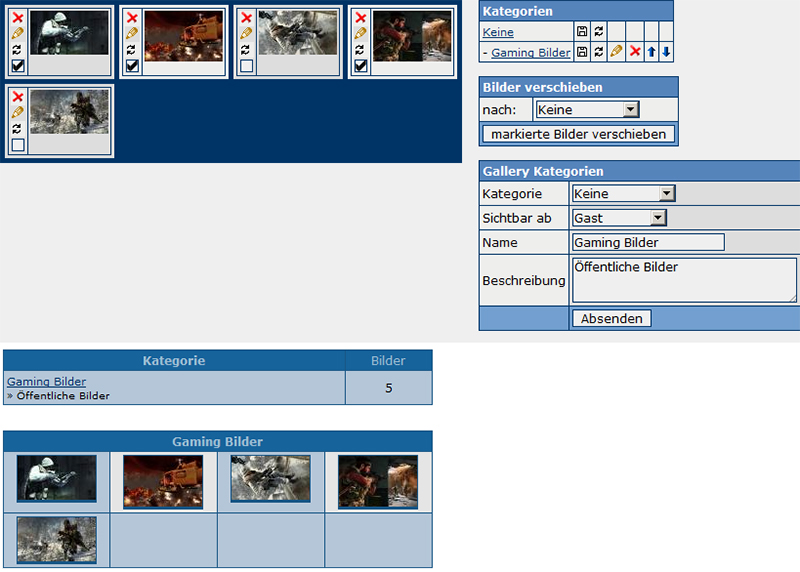The image size is (800, 572).
Task: Click the Beschreibung text area
Action: coord(684,280)
